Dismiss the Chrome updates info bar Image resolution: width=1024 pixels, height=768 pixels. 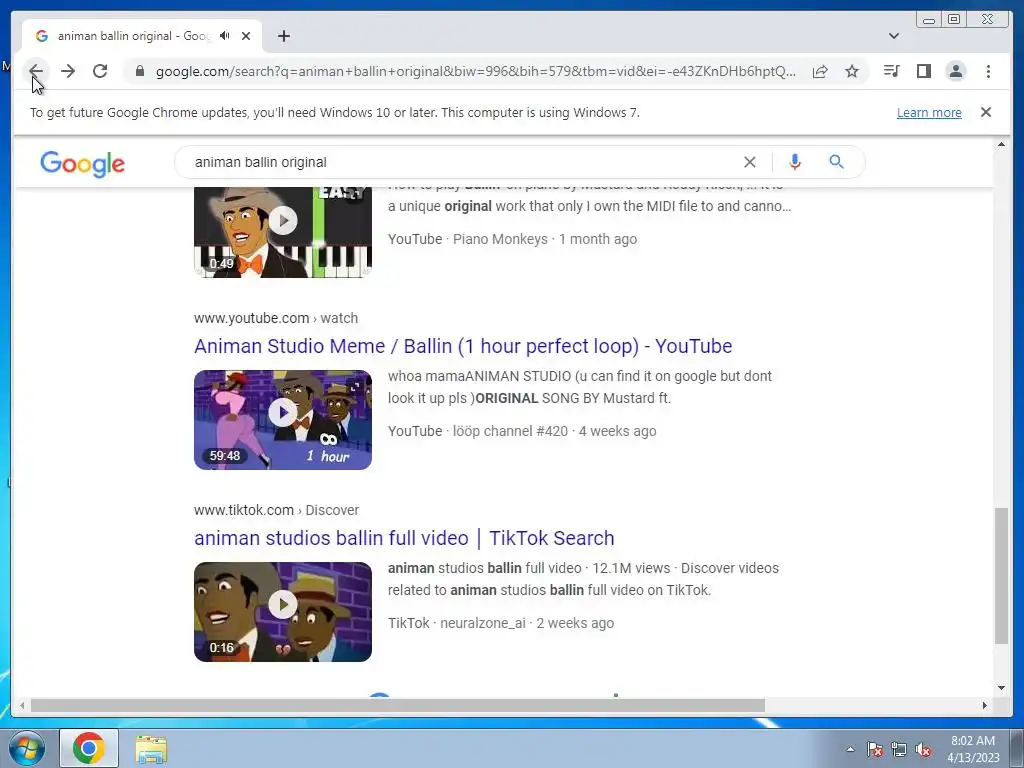click(986, 112)
